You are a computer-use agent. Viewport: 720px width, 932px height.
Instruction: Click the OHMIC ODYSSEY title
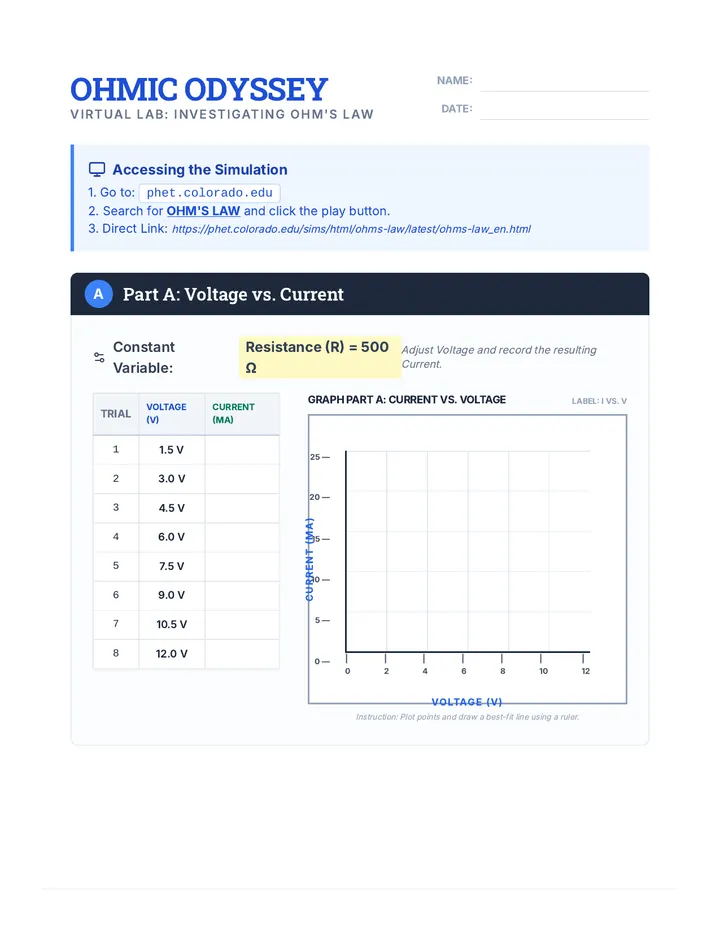tap(199, 89)
